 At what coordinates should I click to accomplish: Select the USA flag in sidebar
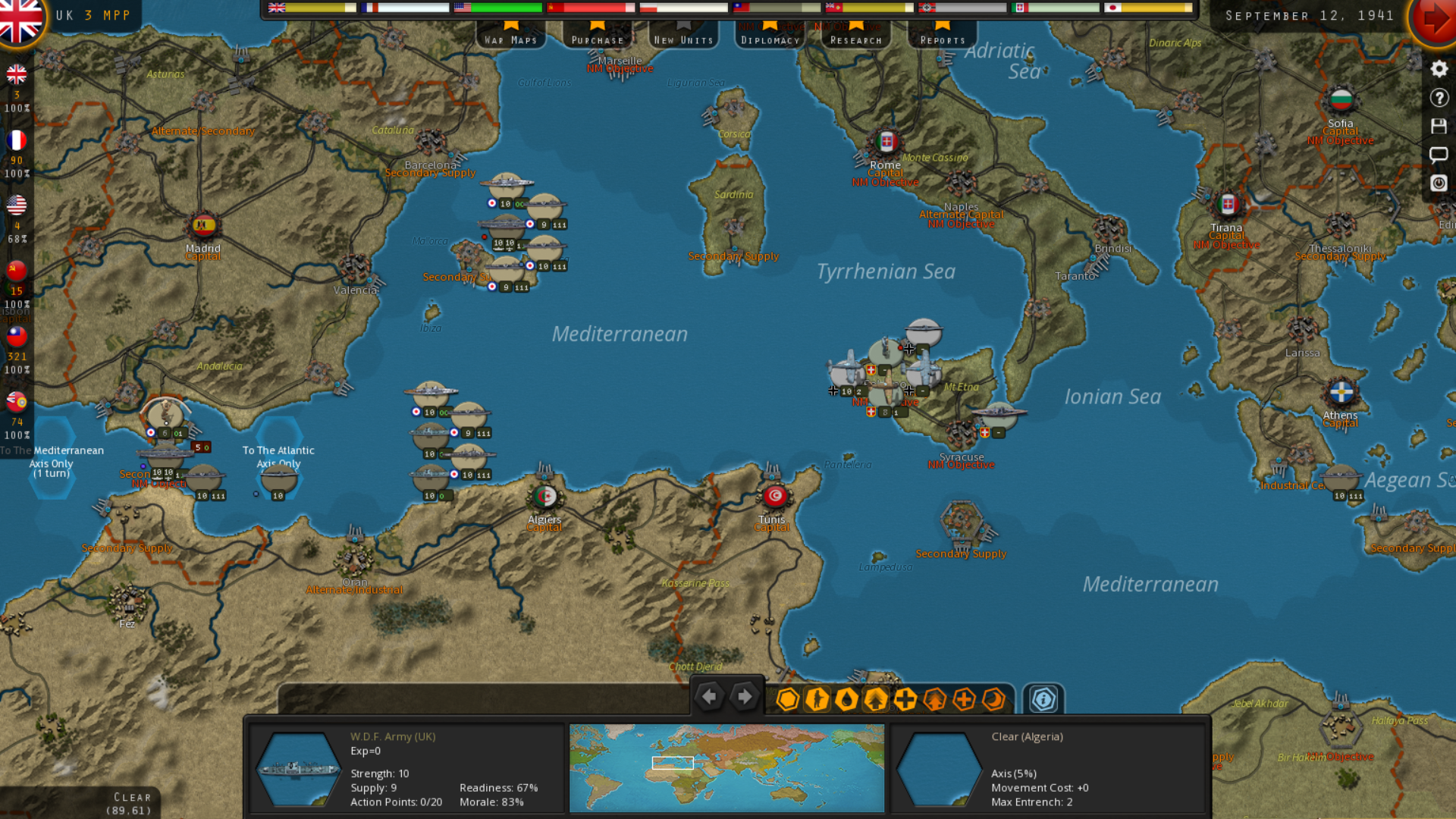coord(17,206)
